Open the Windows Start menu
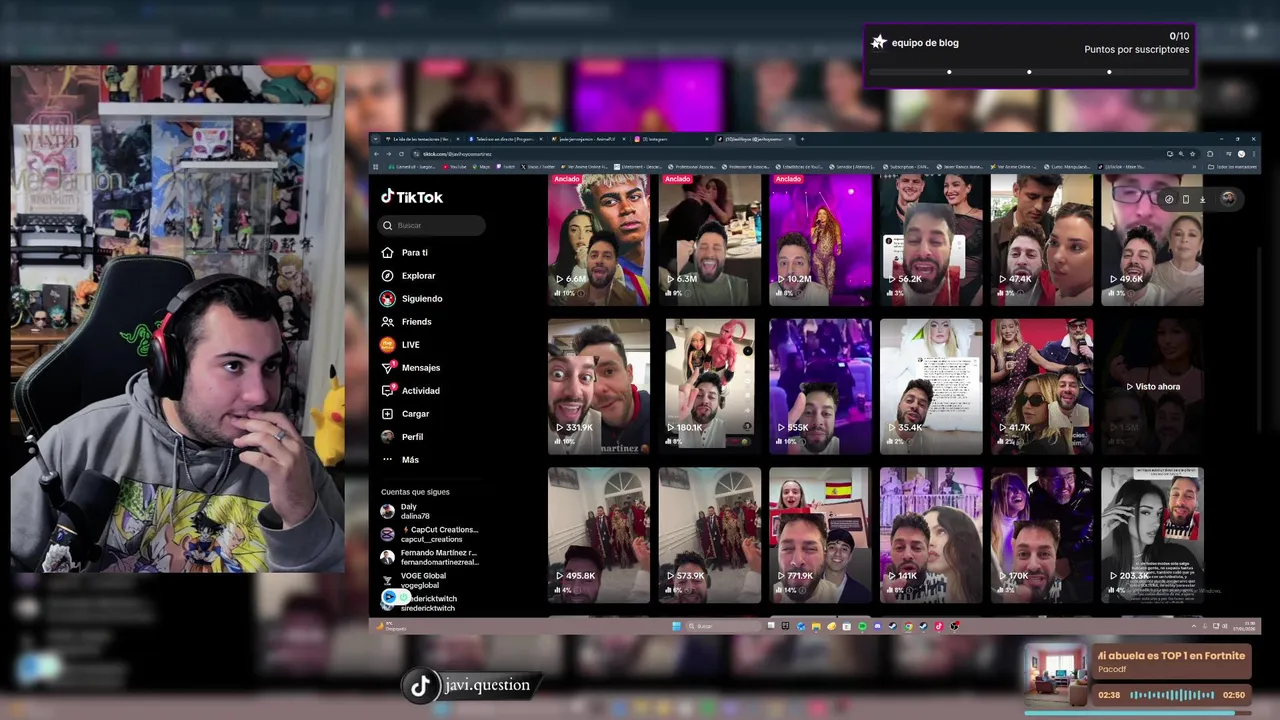1280x720 pixels. (x=677, y=626)
